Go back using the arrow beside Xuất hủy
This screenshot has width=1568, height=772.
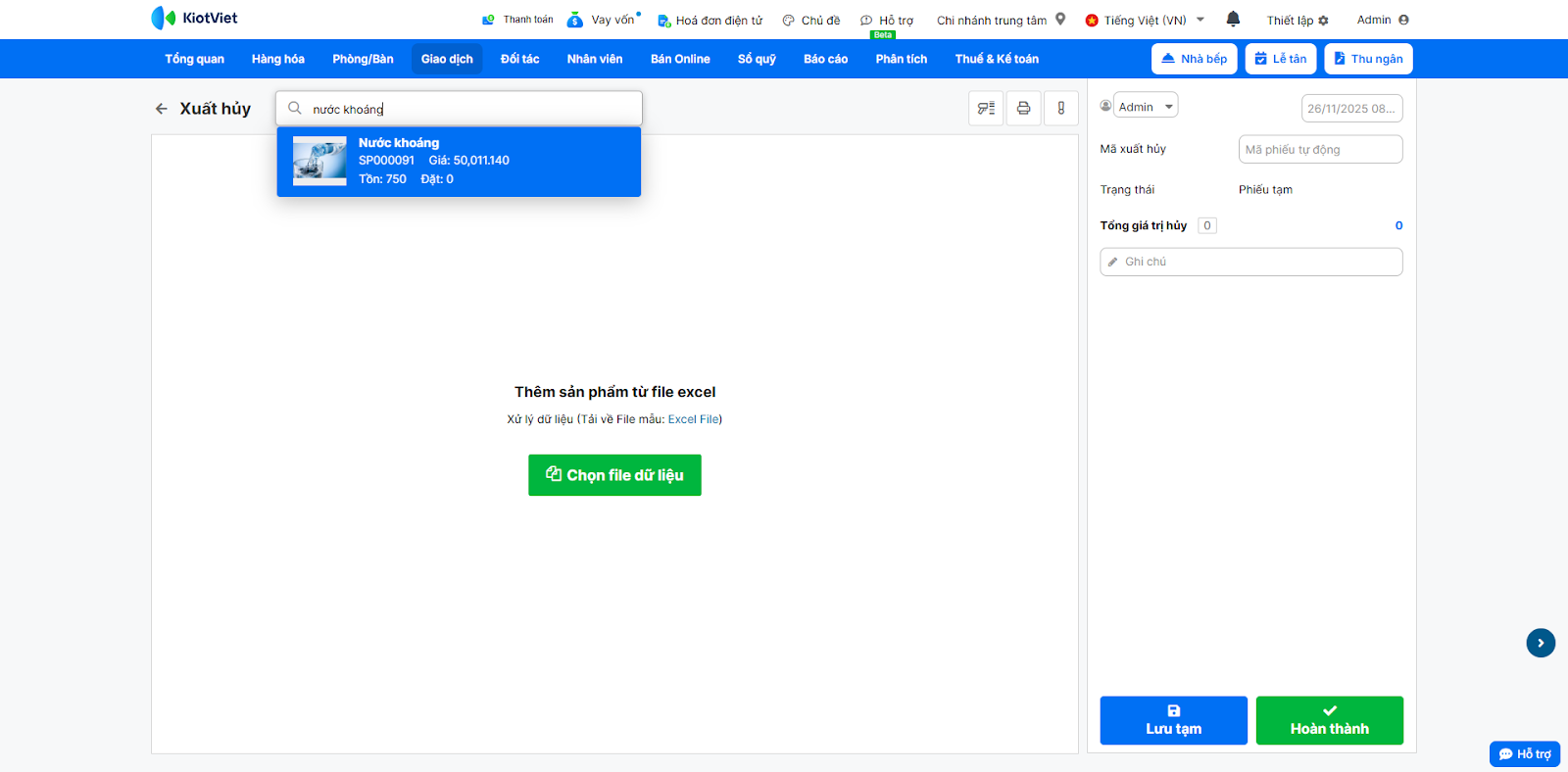click(x=162, y=109)
